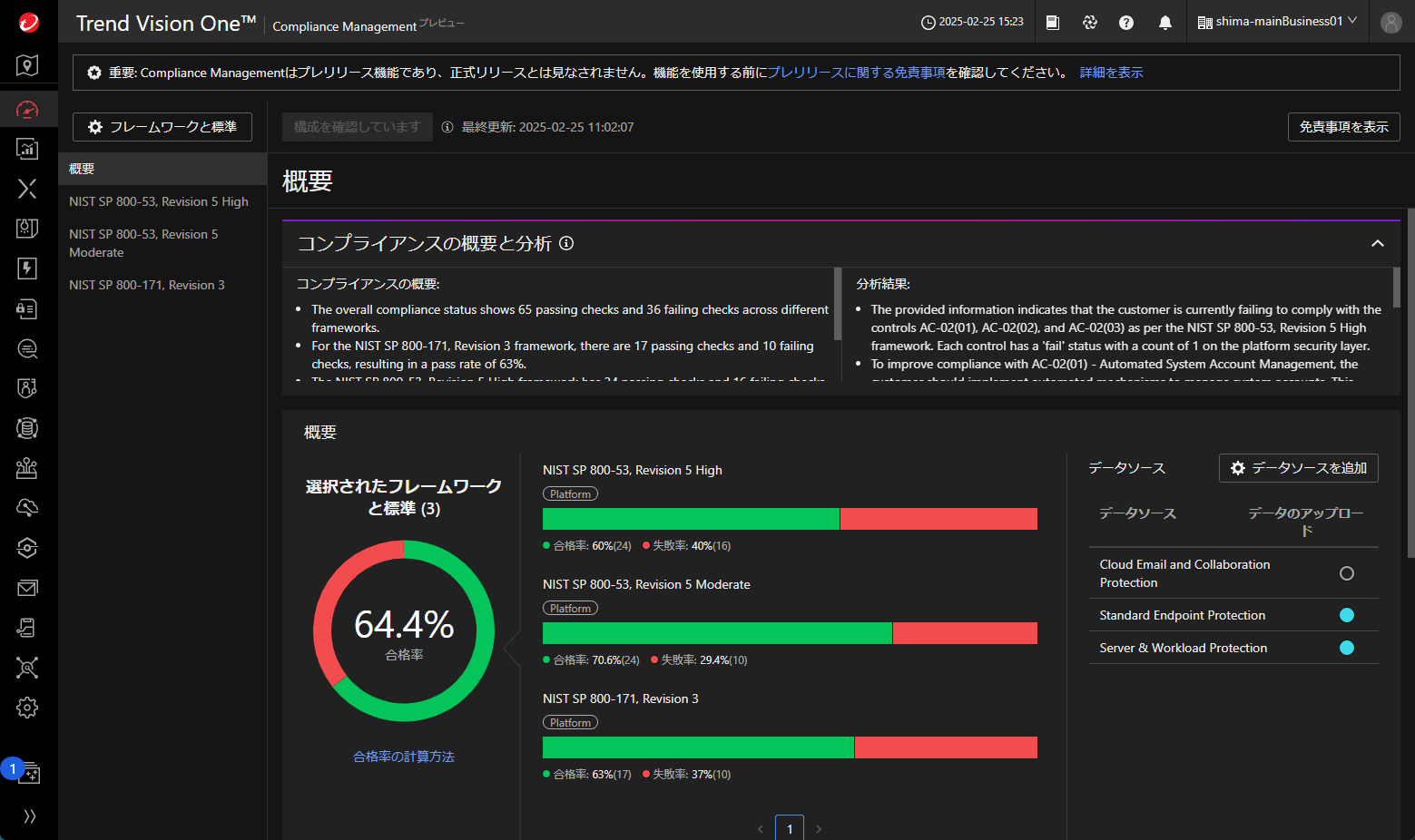Click the 合格率: 63%(17) legend text

click(587, 775)
